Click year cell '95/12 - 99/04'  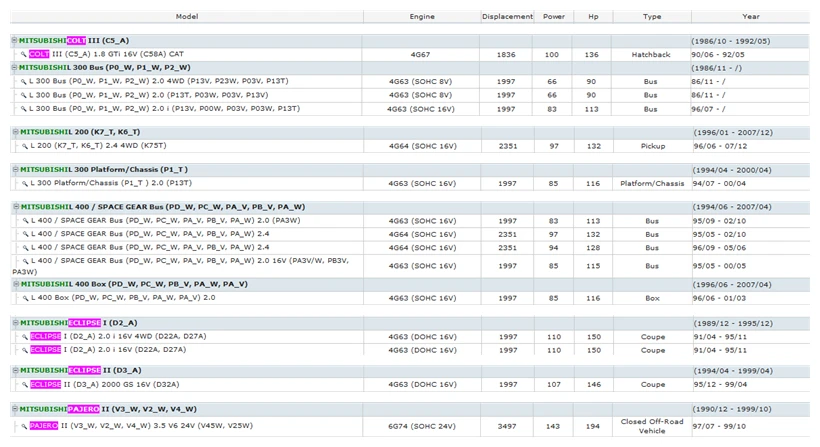(x=720, y=384)
